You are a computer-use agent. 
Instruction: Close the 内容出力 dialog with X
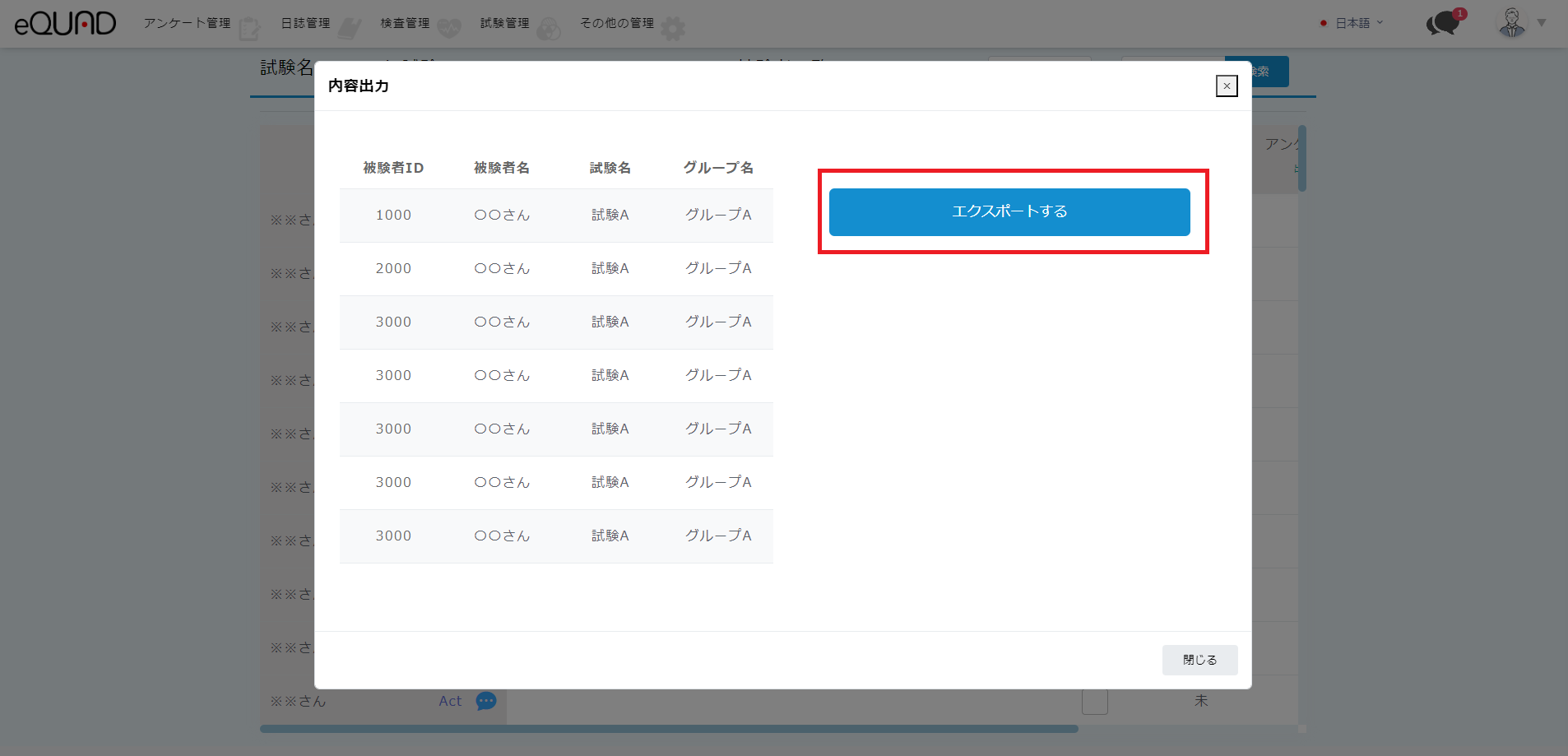(1227, 86)
